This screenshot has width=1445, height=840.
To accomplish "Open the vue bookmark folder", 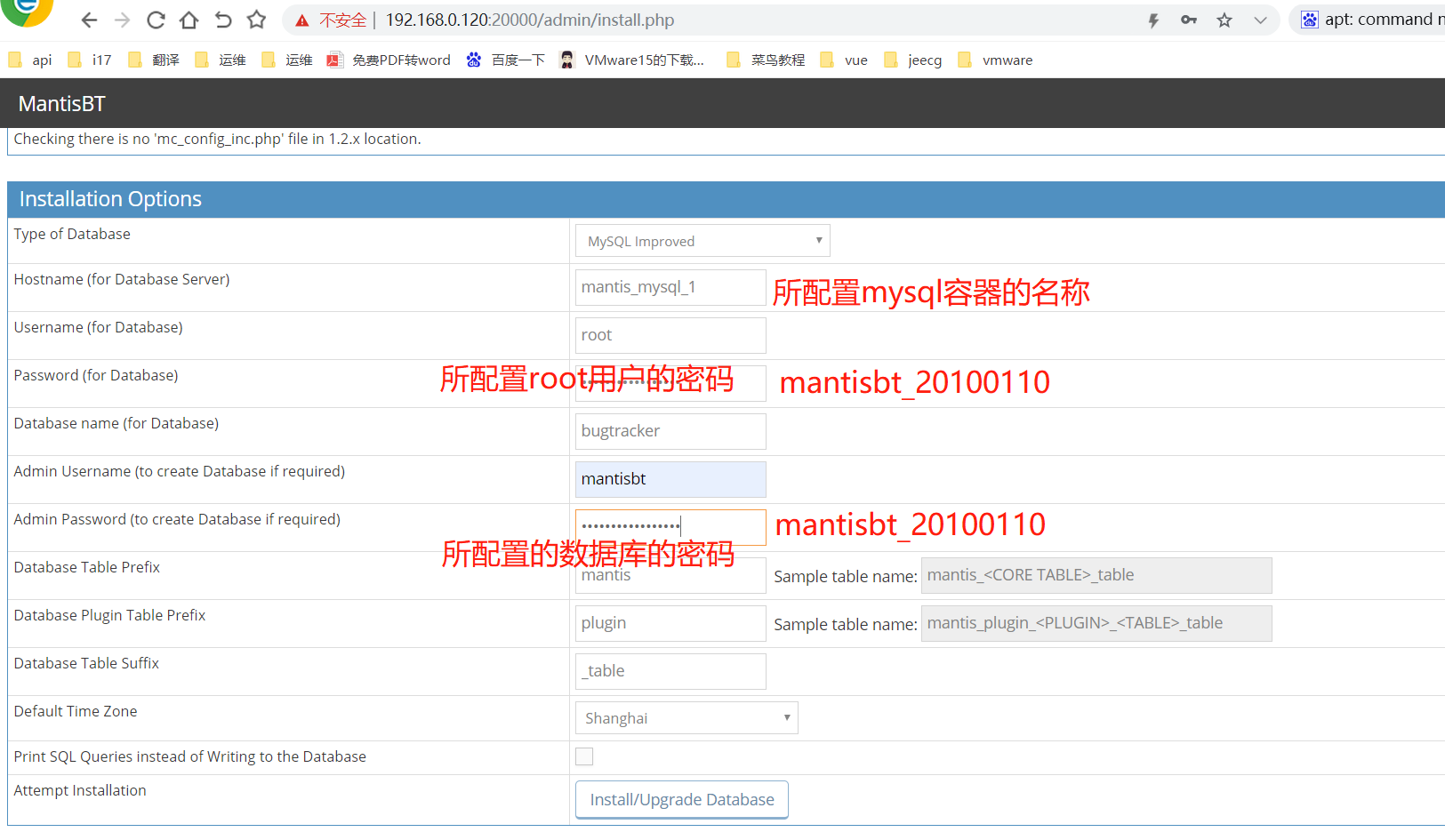I will point(844,60).
